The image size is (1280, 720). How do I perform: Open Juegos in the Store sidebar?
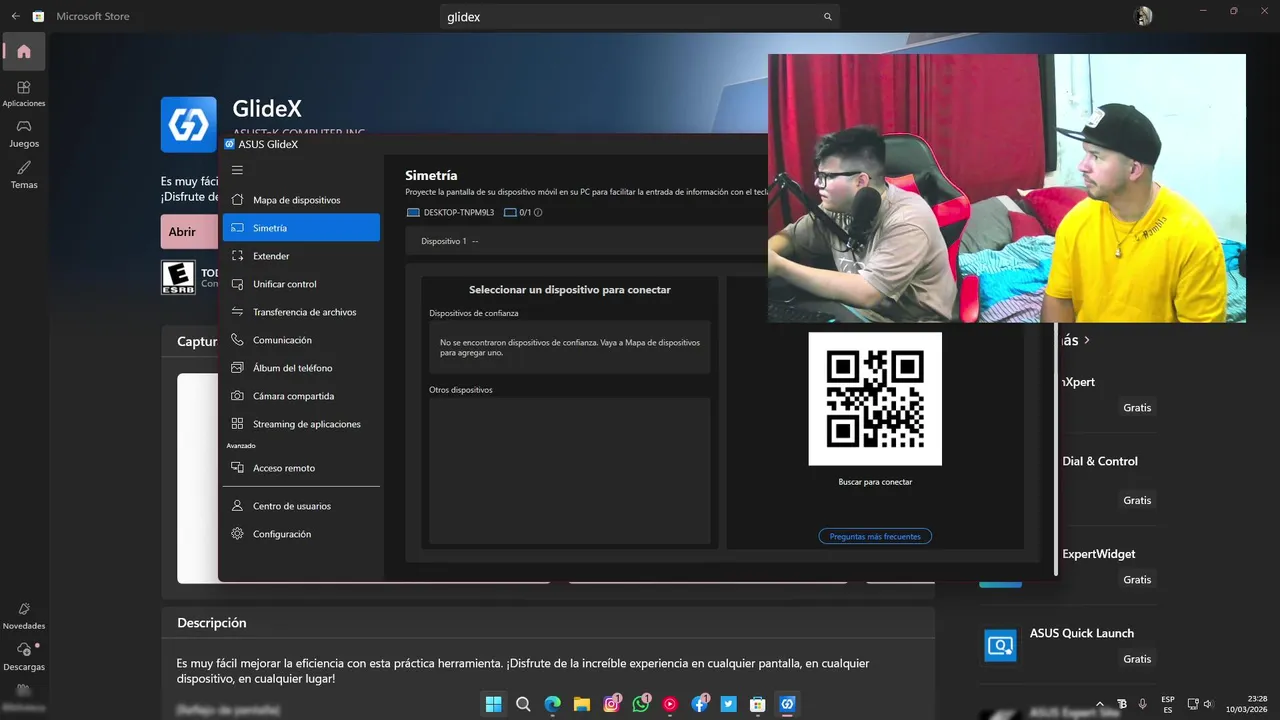point(24,134)
